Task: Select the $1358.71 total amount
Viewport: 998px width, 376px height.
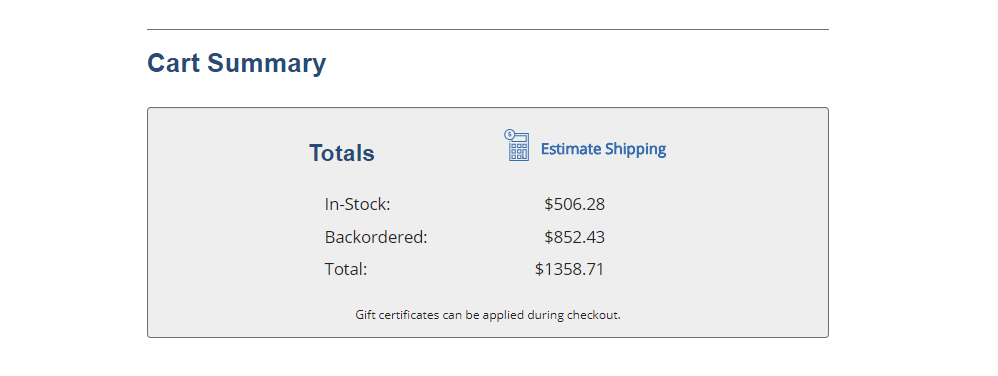Action: [570, 270]
